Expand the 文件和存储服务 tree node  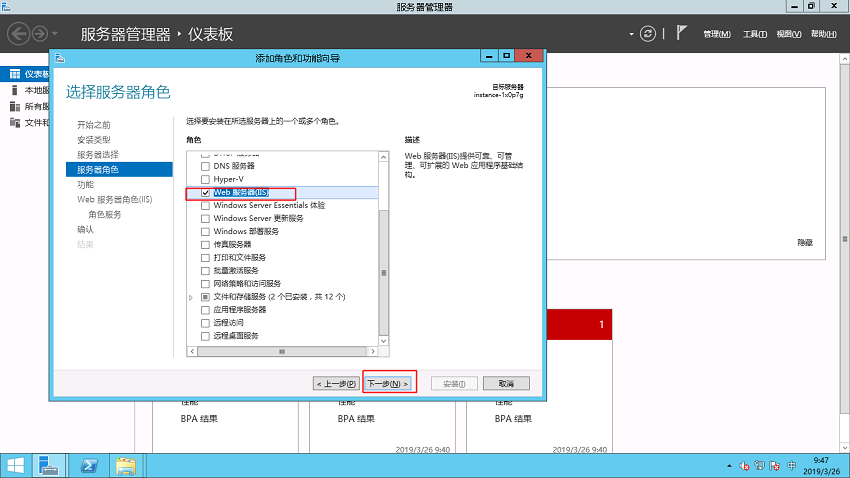point(191,298)
